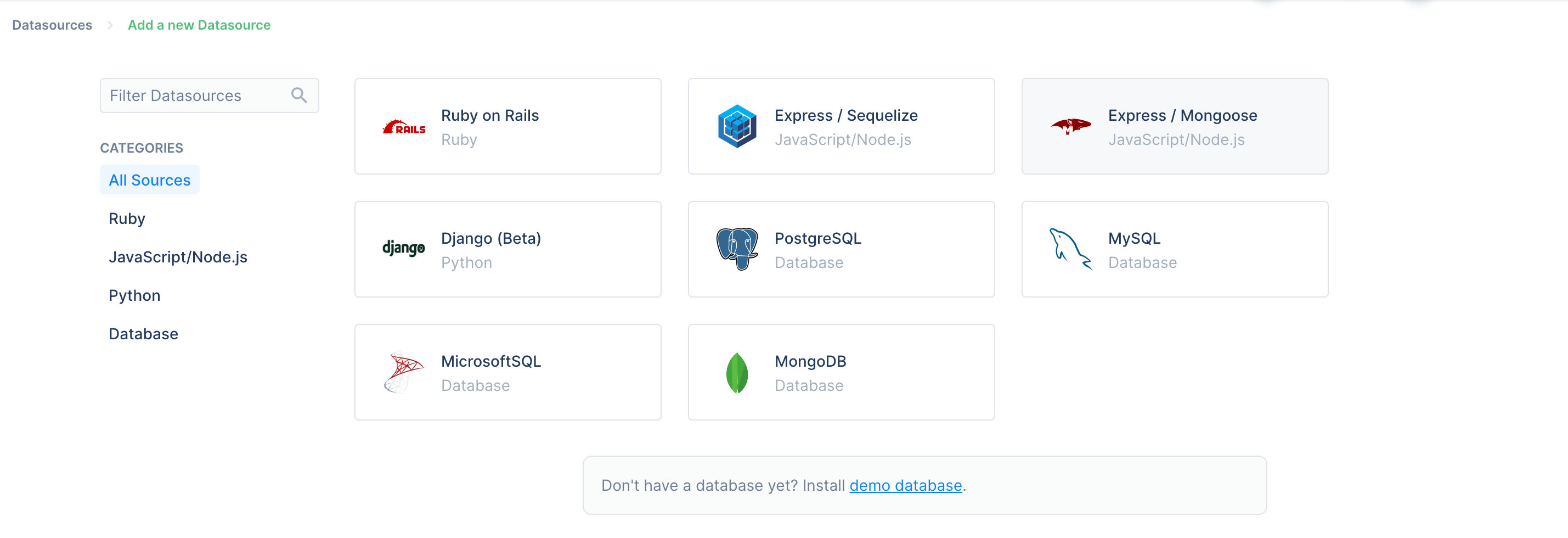Click the MySQL dolphin icon
This screenshot has height=538, width=1568.
(1070, 249)
